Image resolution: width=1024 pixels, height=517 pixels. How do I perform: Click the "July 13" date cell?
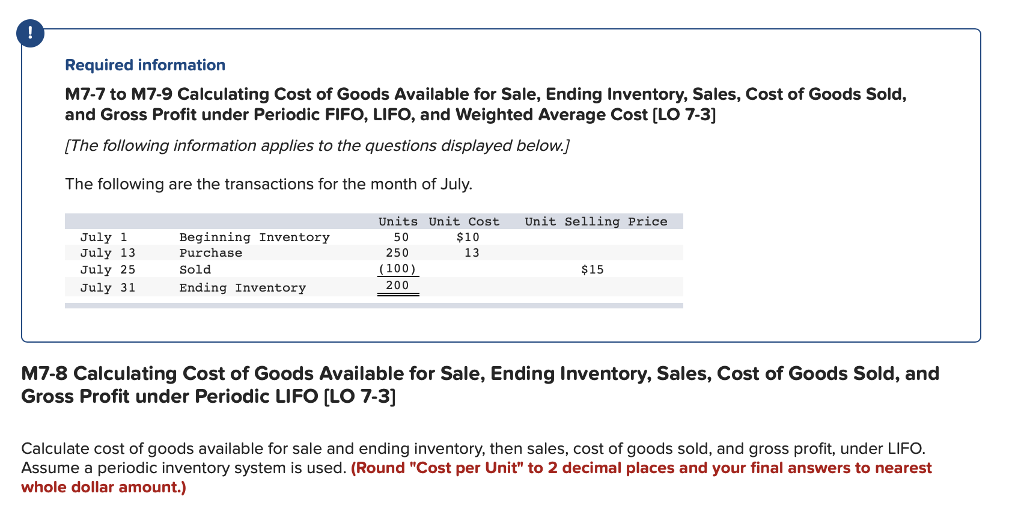(108, 254)
